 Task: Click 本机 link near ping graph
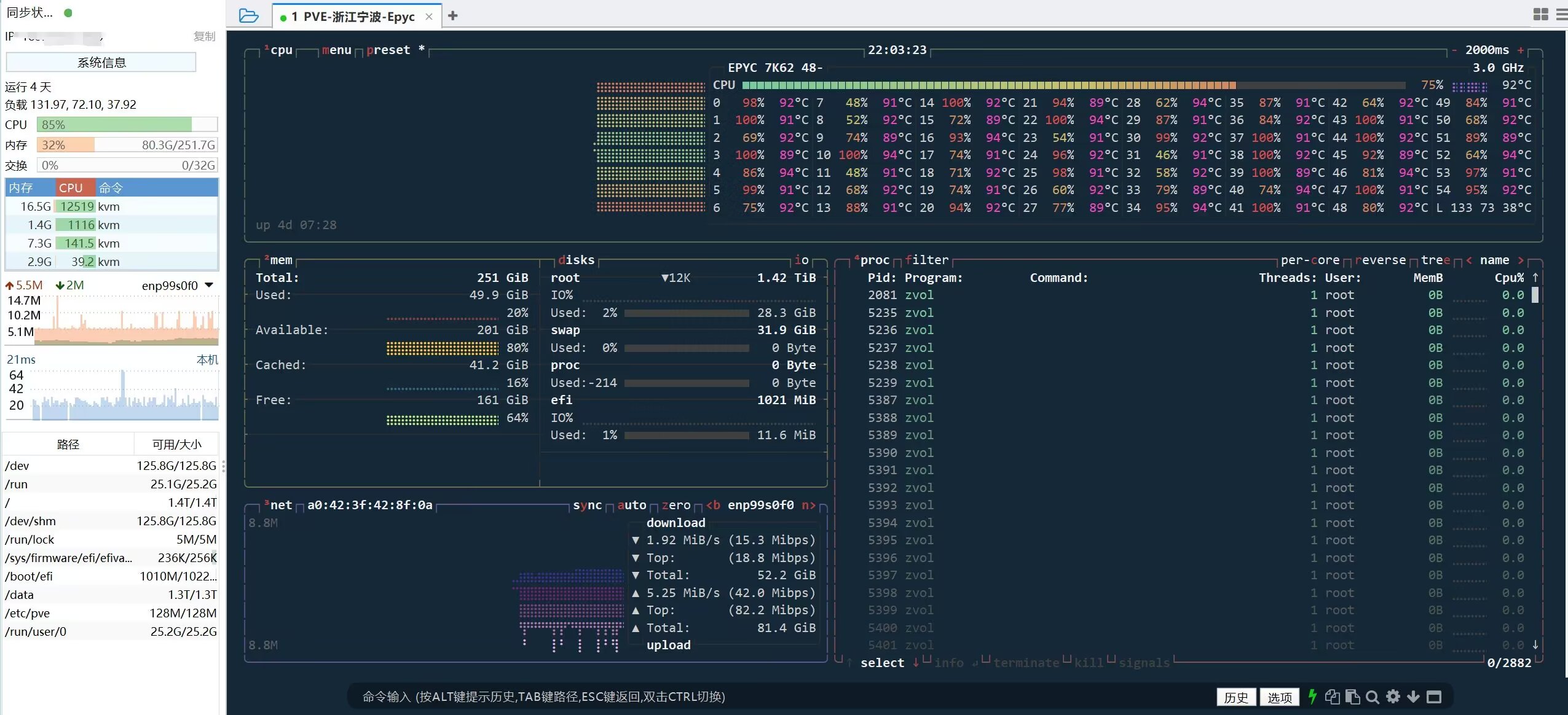[x=207, y=359]
